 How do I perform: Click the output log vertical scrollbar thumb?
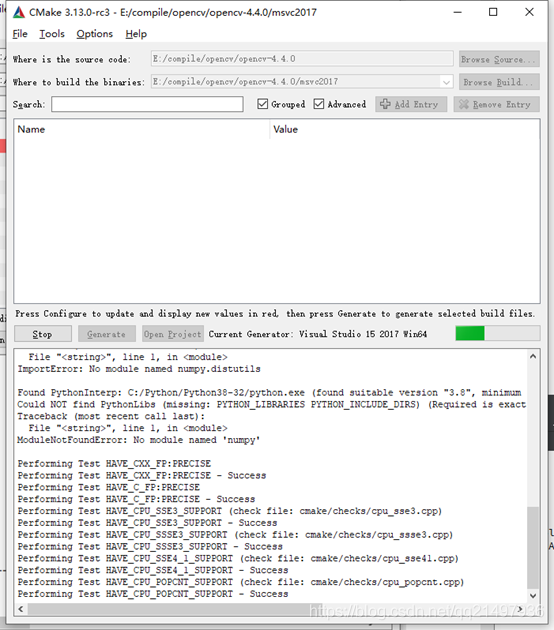tap(533, 548)
